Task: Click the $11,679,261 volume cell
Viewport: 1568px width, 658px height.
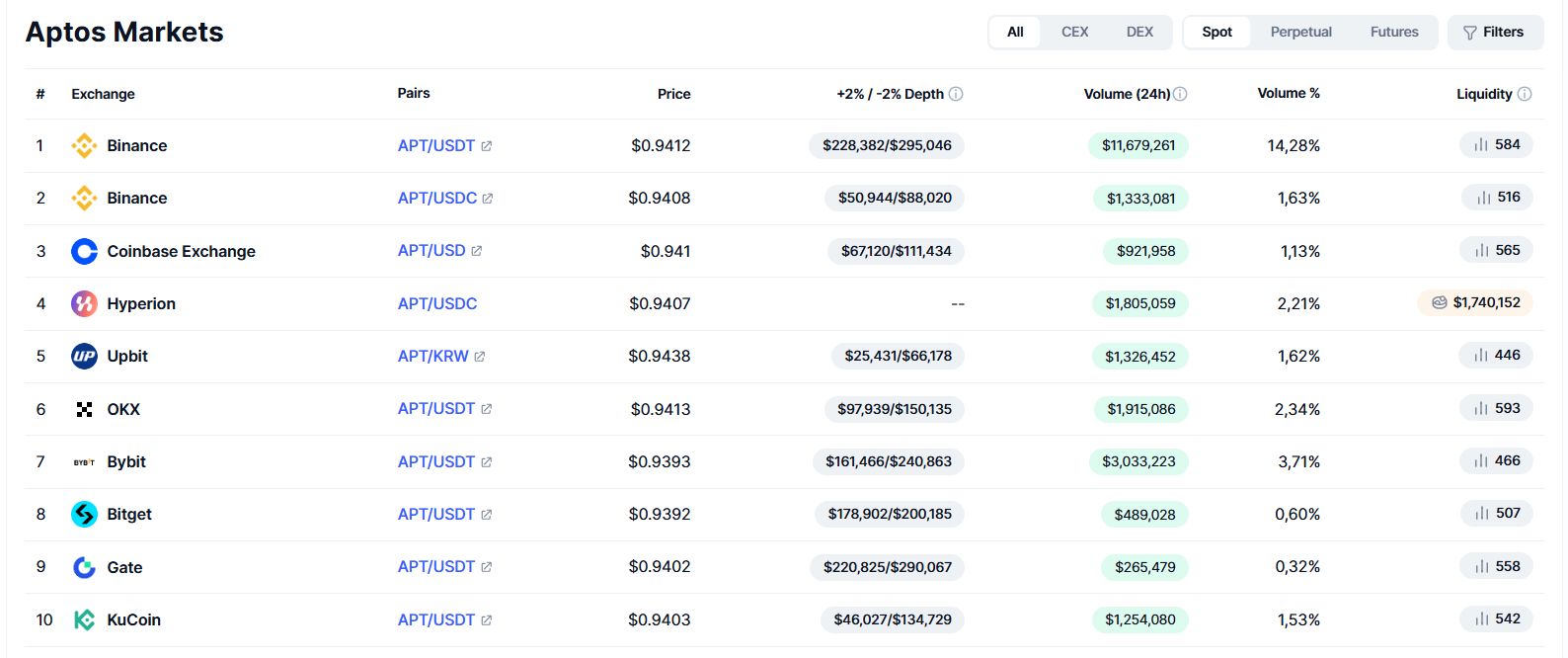Action: point(1138,145)
